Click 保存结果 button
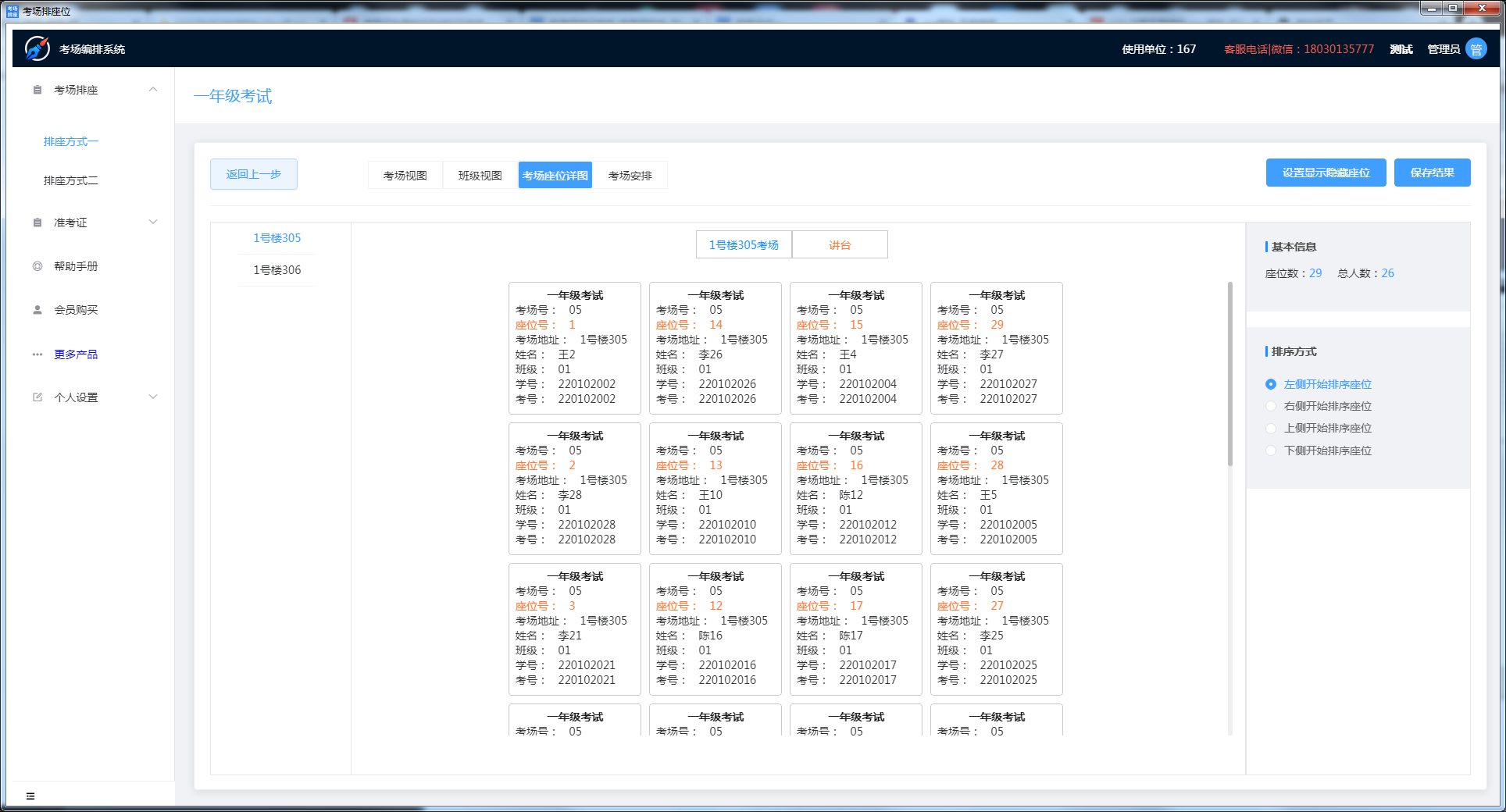Screen dimensions: 1506x812 [1433, 173]
